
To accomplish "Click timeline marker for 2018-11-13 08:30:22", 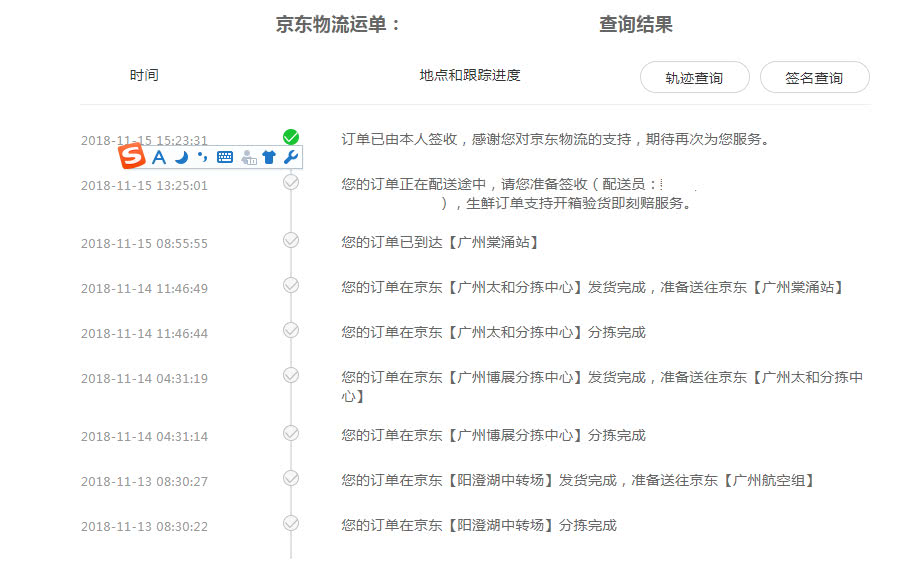I will pos(291,523).
